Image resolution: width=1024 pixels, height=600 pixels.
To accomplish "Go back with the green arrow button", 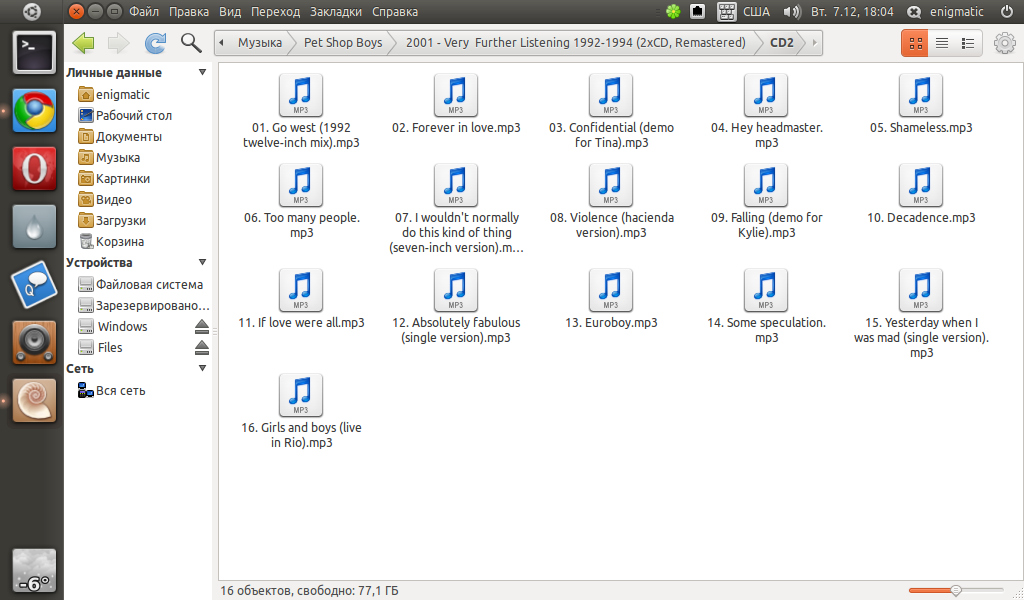I will coord(84,43).
